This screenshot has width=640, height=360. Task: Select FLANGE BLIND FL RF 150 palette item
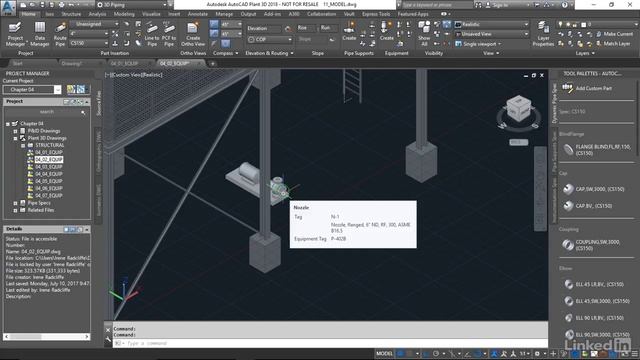click(x=597, y=150)
